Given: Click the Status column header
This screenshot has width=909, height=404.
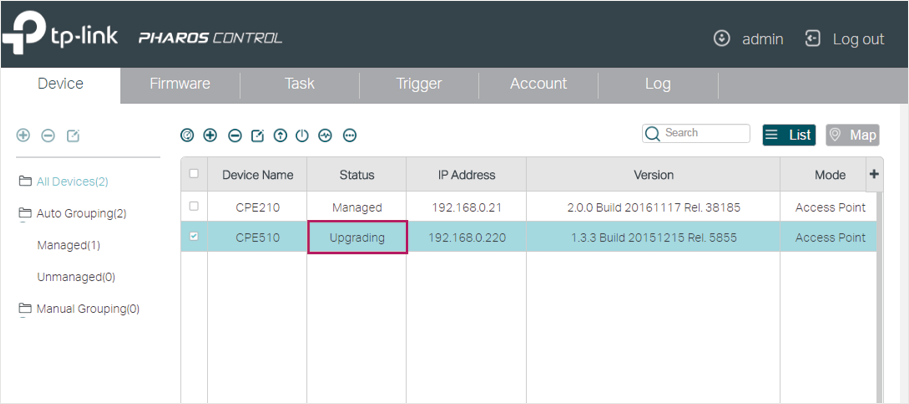Looking at the screenshot, I should [x=357, y=174].
